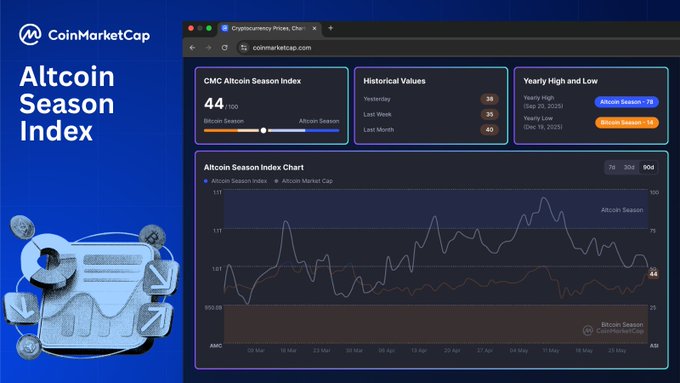This screenshot has width=680, height=383.
Task: Reload the page with refresh icon
Action: coord(225,48)
